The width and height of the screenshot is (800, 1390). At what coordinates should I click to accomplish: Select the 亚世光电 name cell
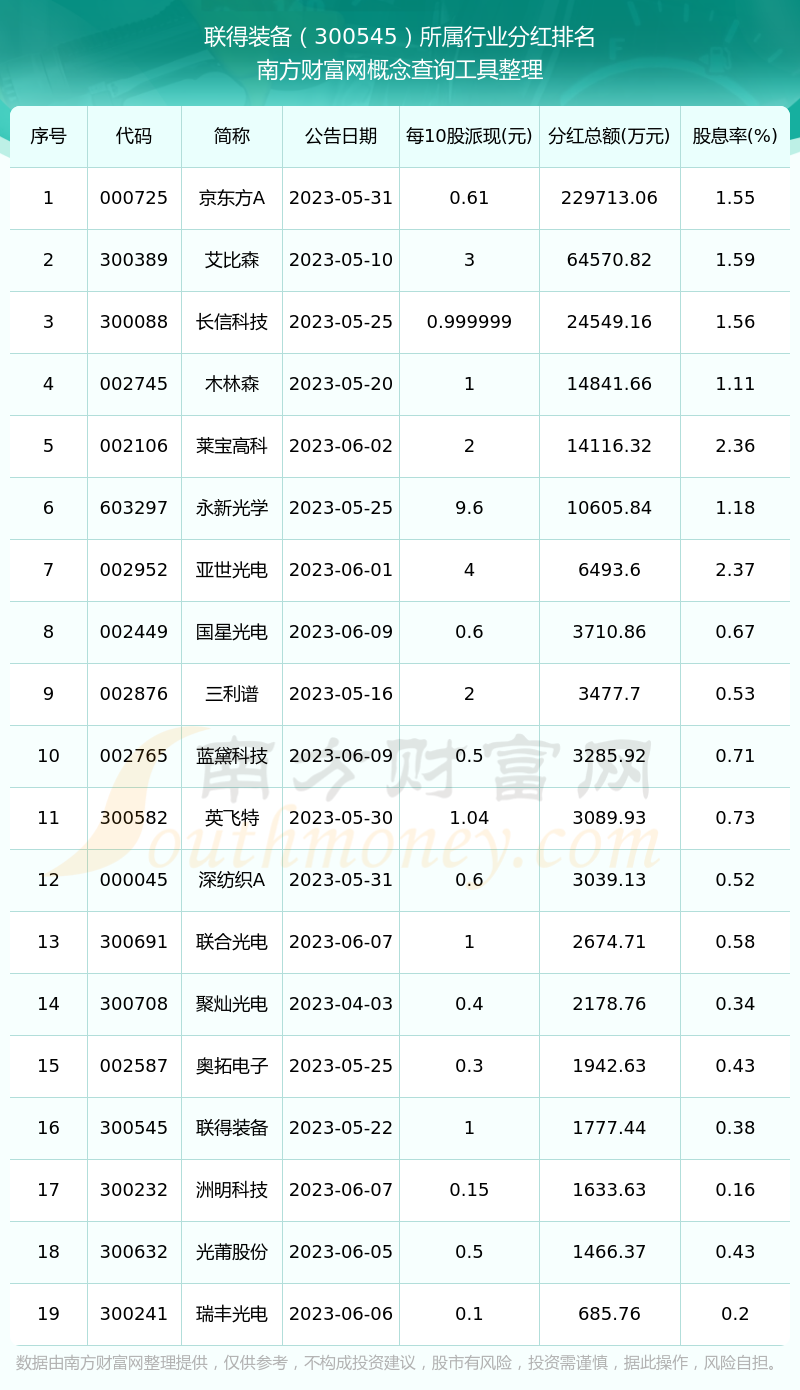(232, 570)
